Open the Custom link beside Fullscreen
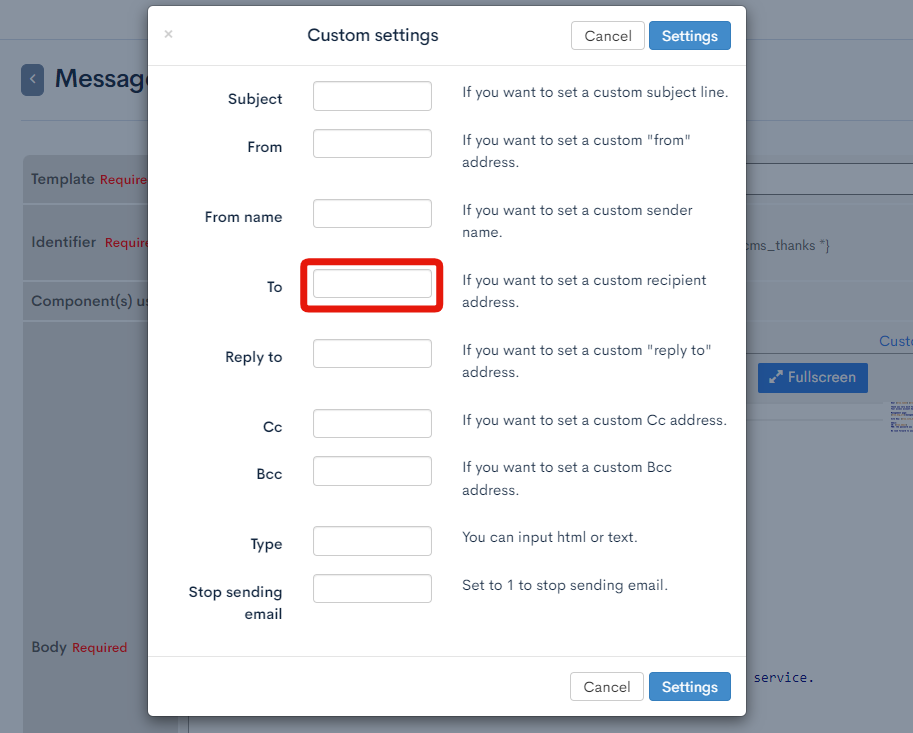 tap(899, 341)
